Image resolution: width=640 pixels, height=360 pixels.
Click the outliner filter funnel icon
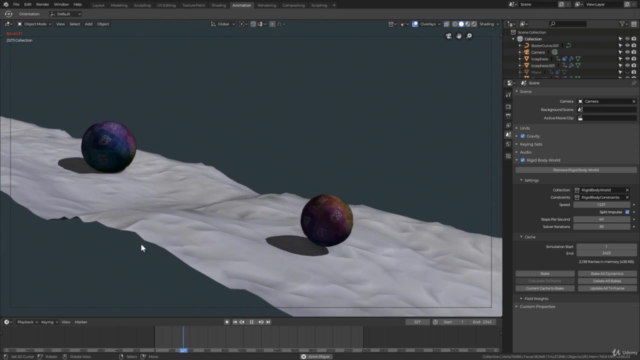click(622, 24)
